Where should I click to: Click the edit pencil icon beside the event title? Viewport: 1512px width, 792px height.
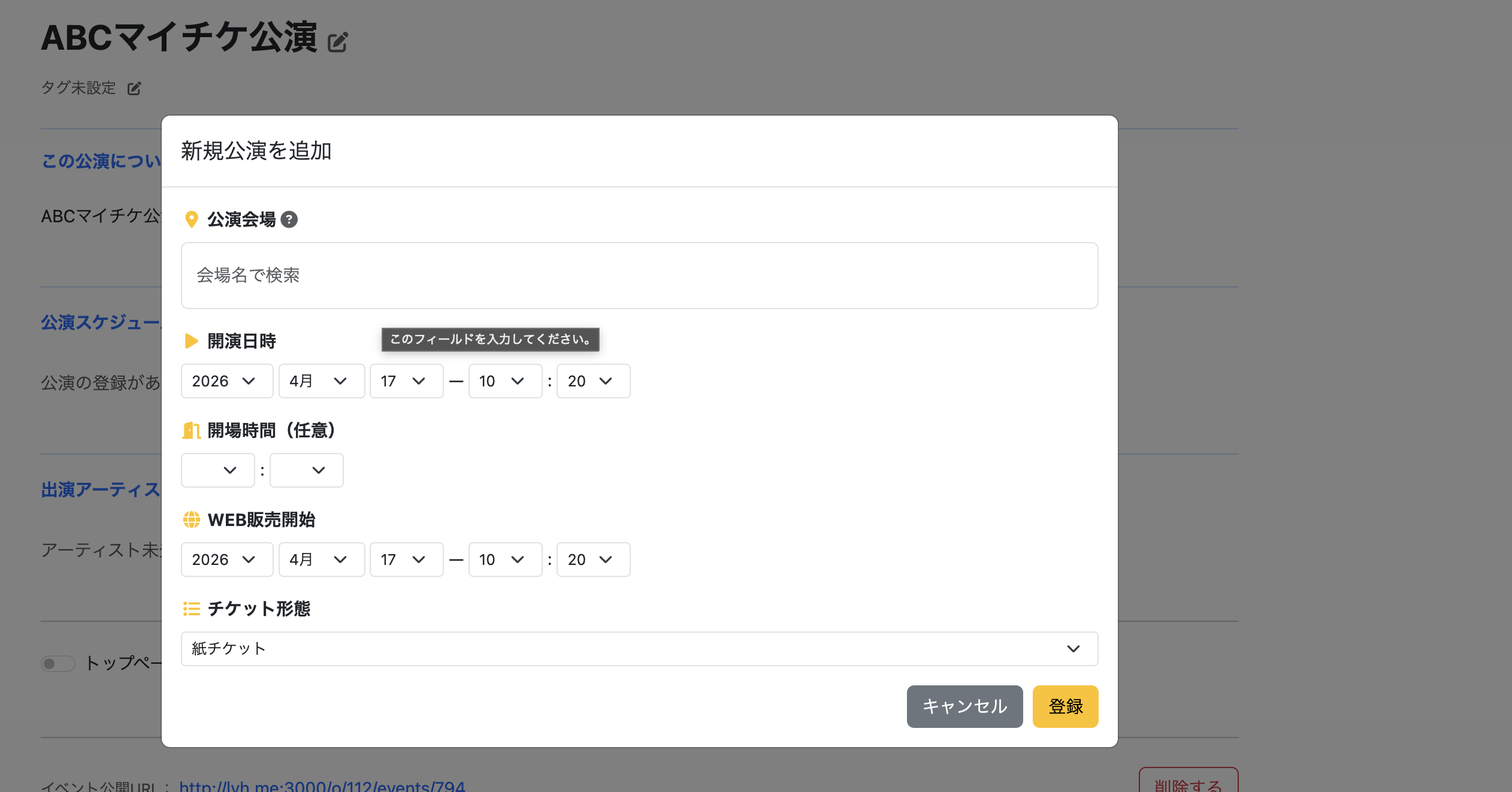(337, 43)
